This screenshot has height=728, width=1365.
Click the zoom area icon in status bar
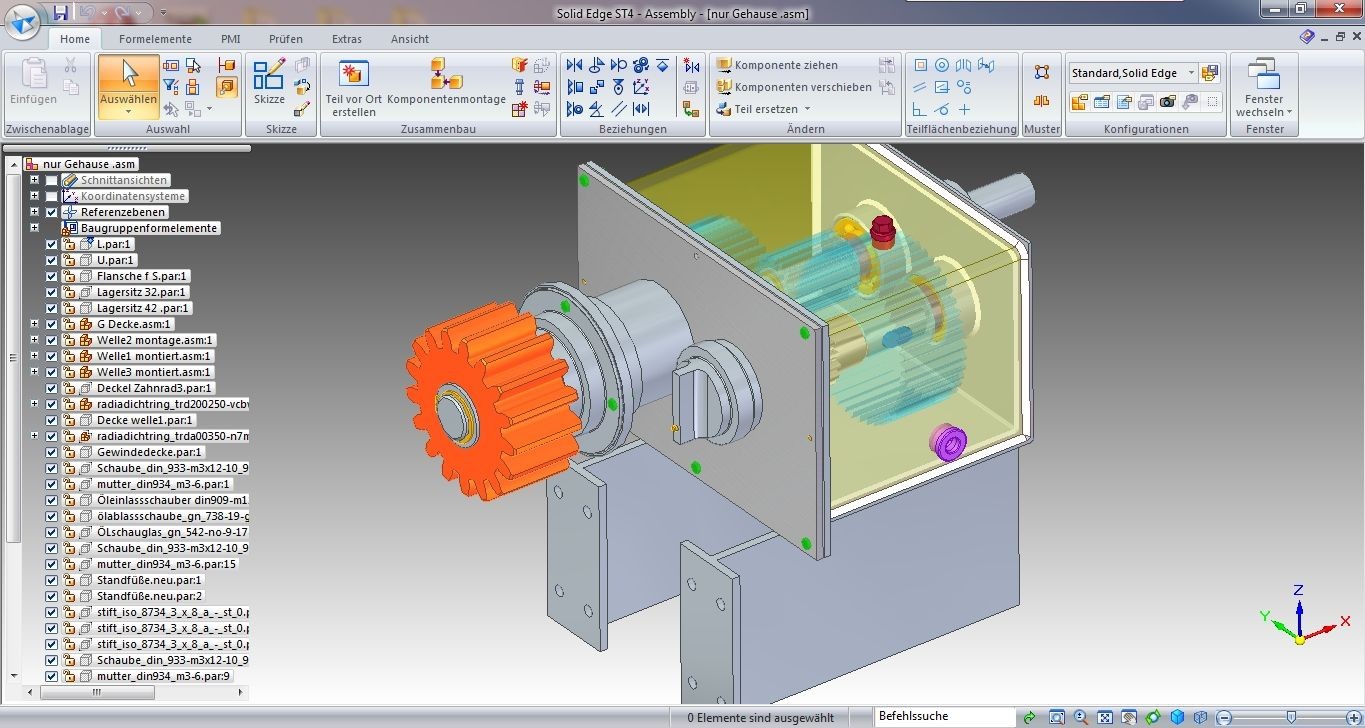click(1057, 717)
